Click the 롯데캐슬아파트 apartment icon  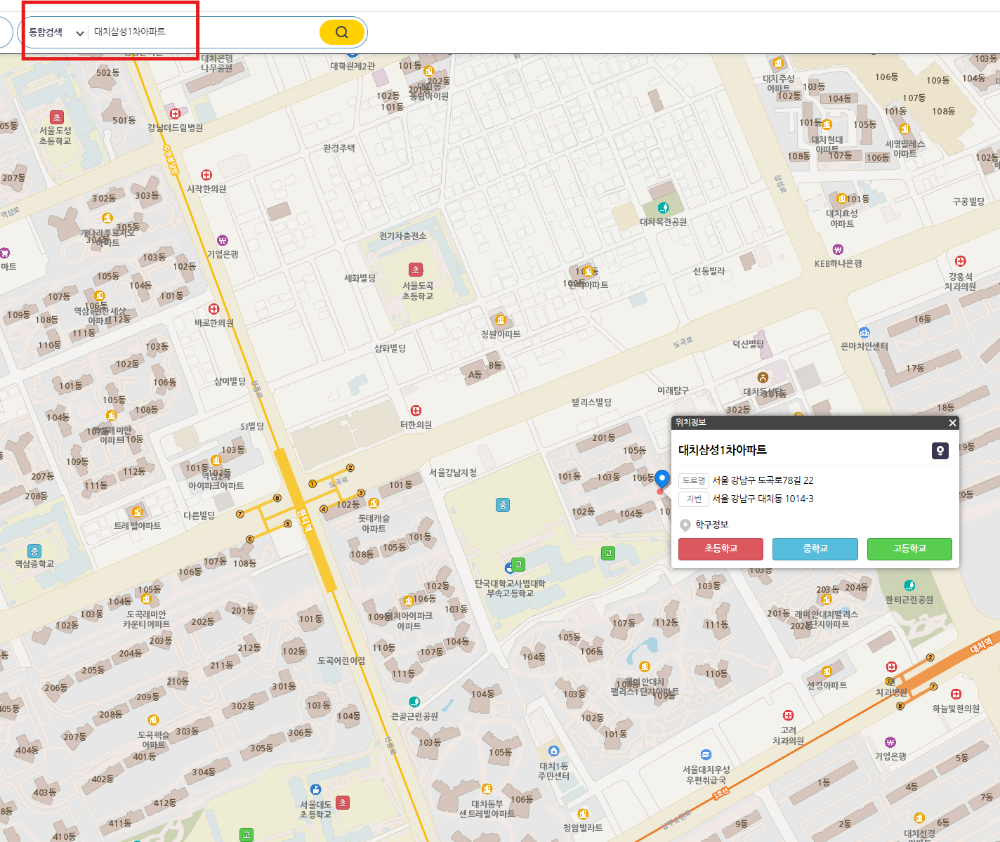(x=374, y=504)
